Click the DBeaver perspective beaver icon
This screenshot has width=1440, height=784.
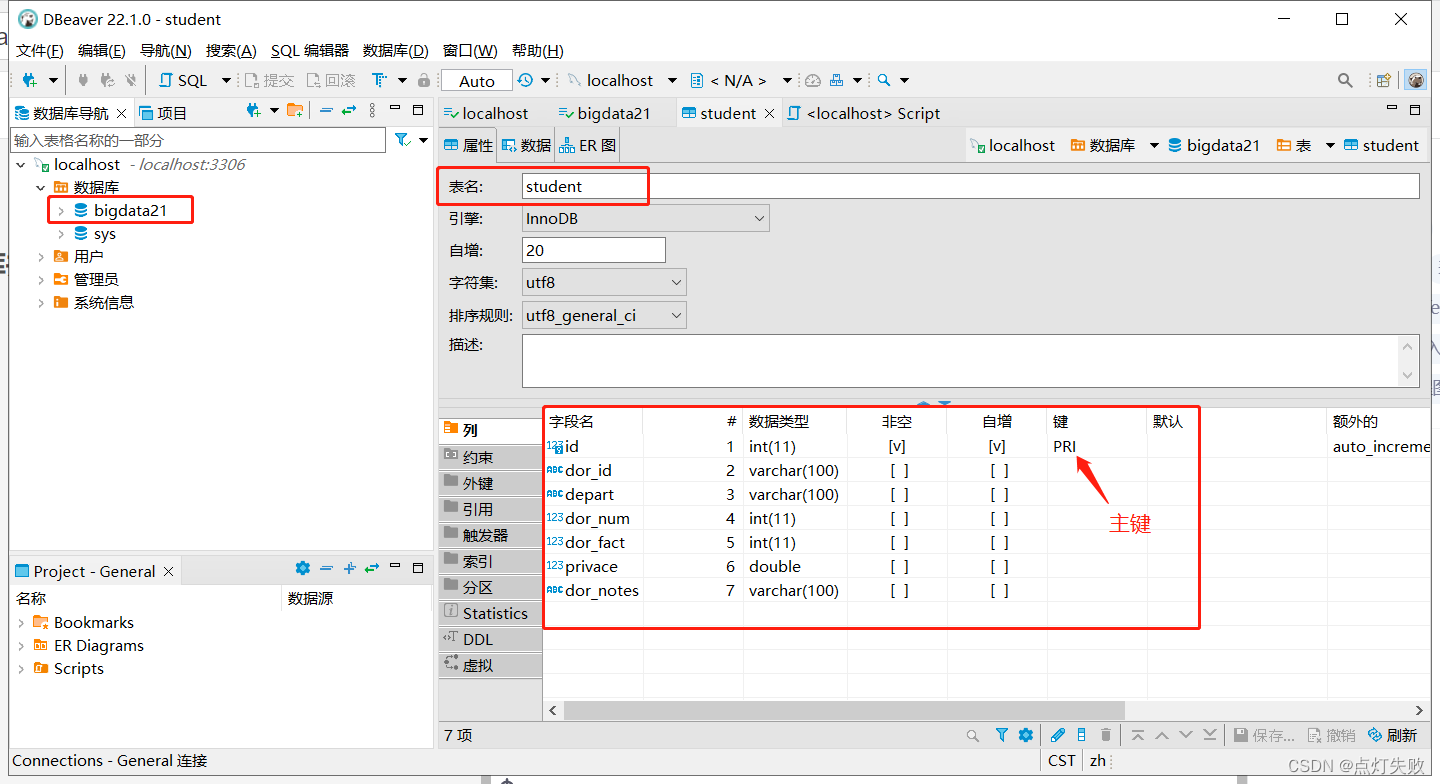[1415, 80]
